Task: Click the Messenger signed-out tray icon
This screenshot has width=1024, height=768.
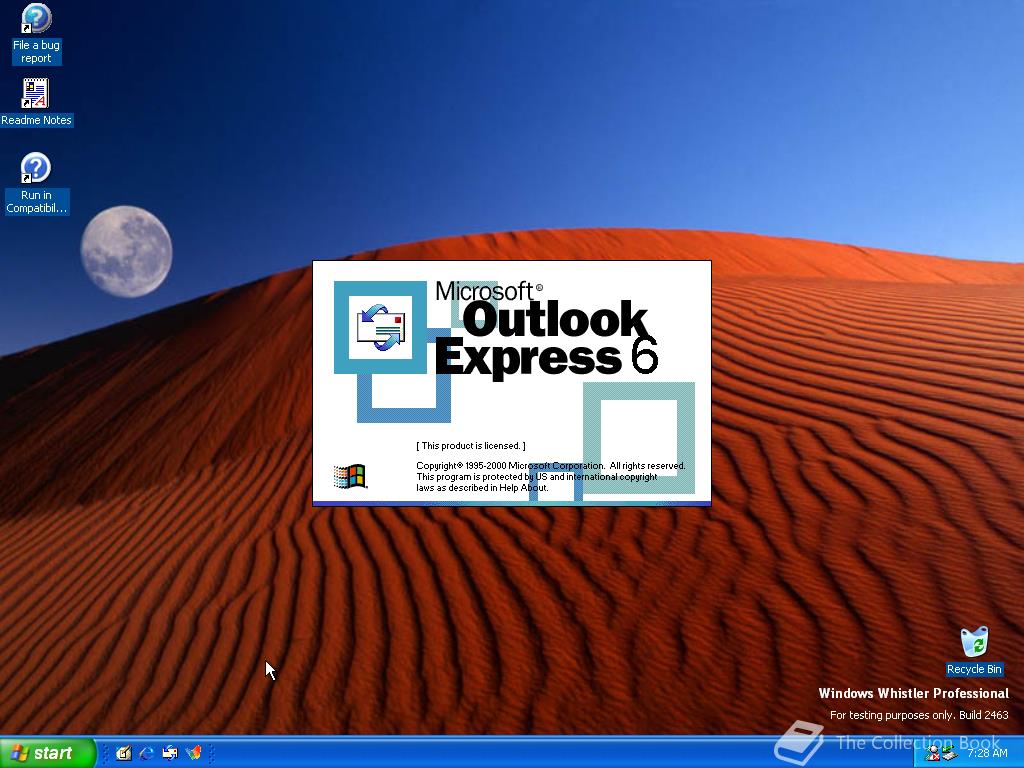Action: click(932, 754)
